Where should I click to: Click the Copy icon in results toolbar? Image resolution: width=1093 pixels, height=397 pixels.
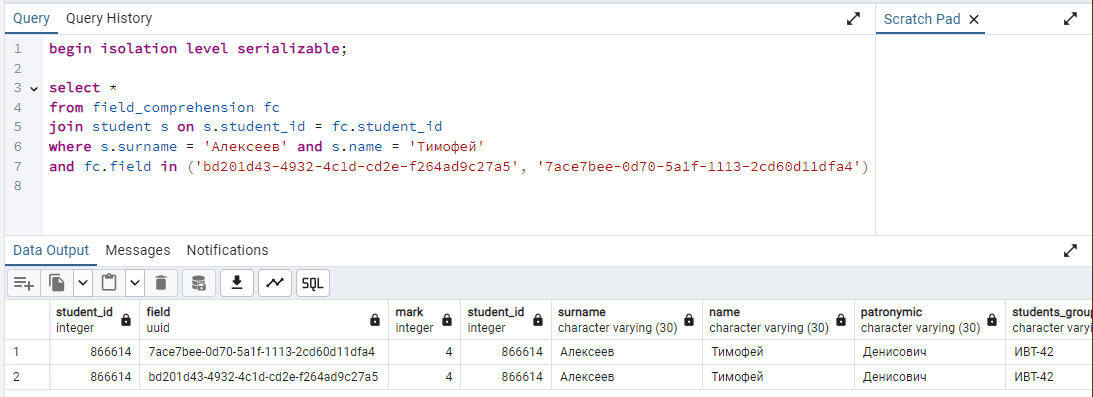coord(57,283)
